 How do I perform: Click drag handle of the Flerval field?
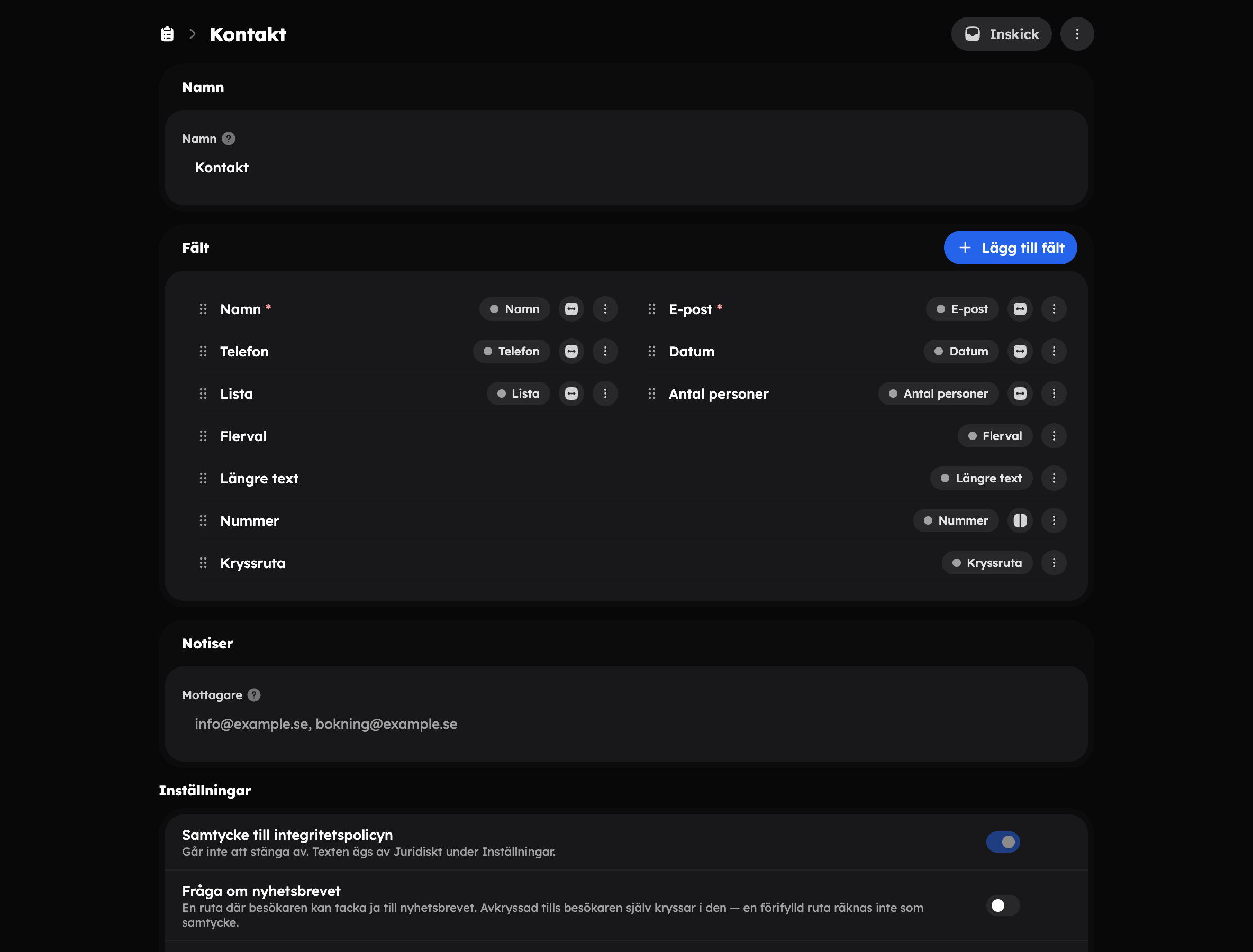(203, 436)
